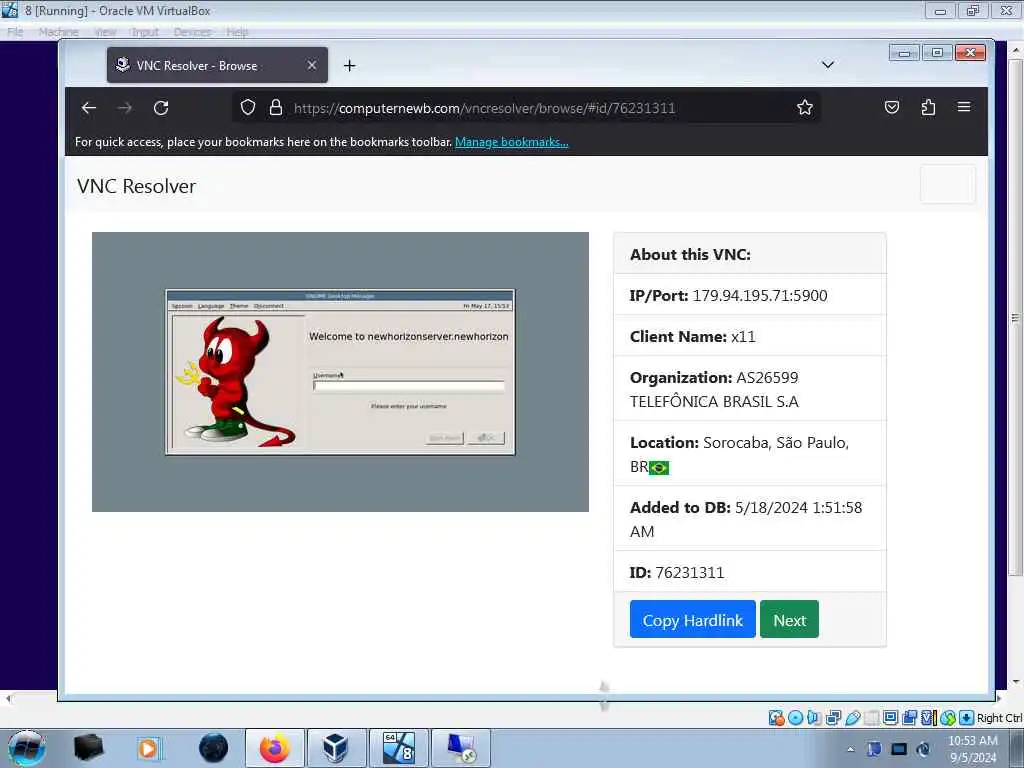Open Windows Start orb
Screen dimensions: 1024x768
(x=27, y=748)
